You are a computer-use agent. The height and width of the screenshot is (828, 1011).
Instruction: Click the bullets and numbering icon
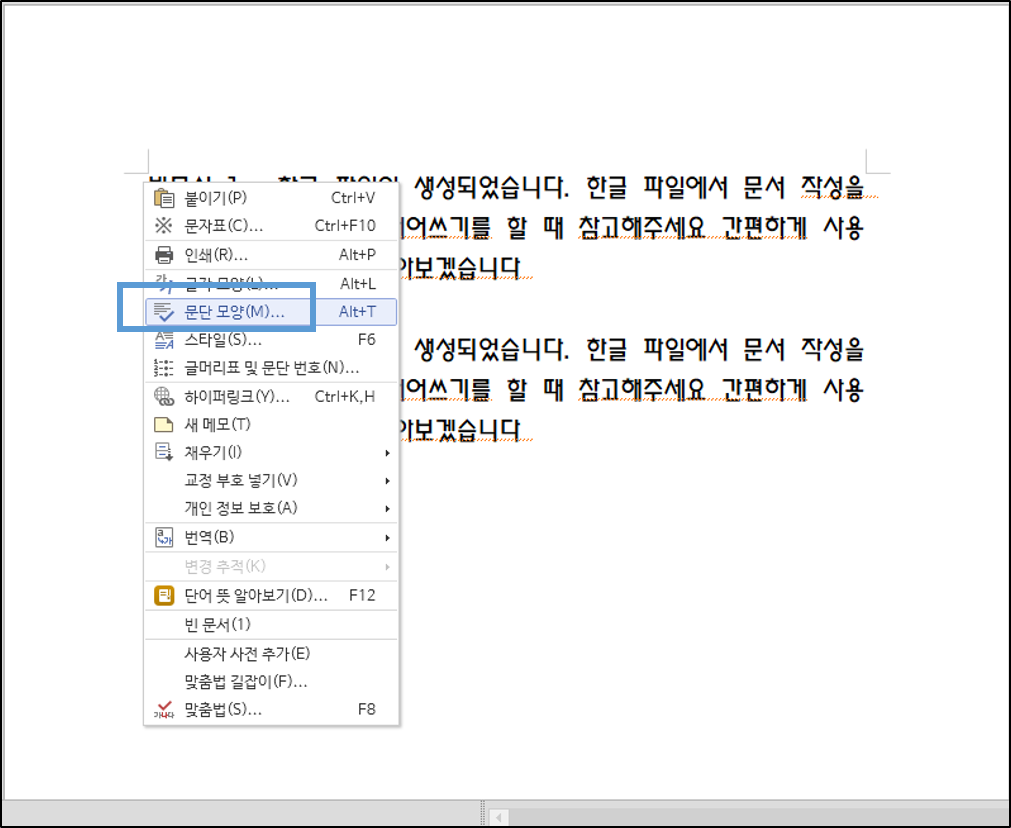164,368
